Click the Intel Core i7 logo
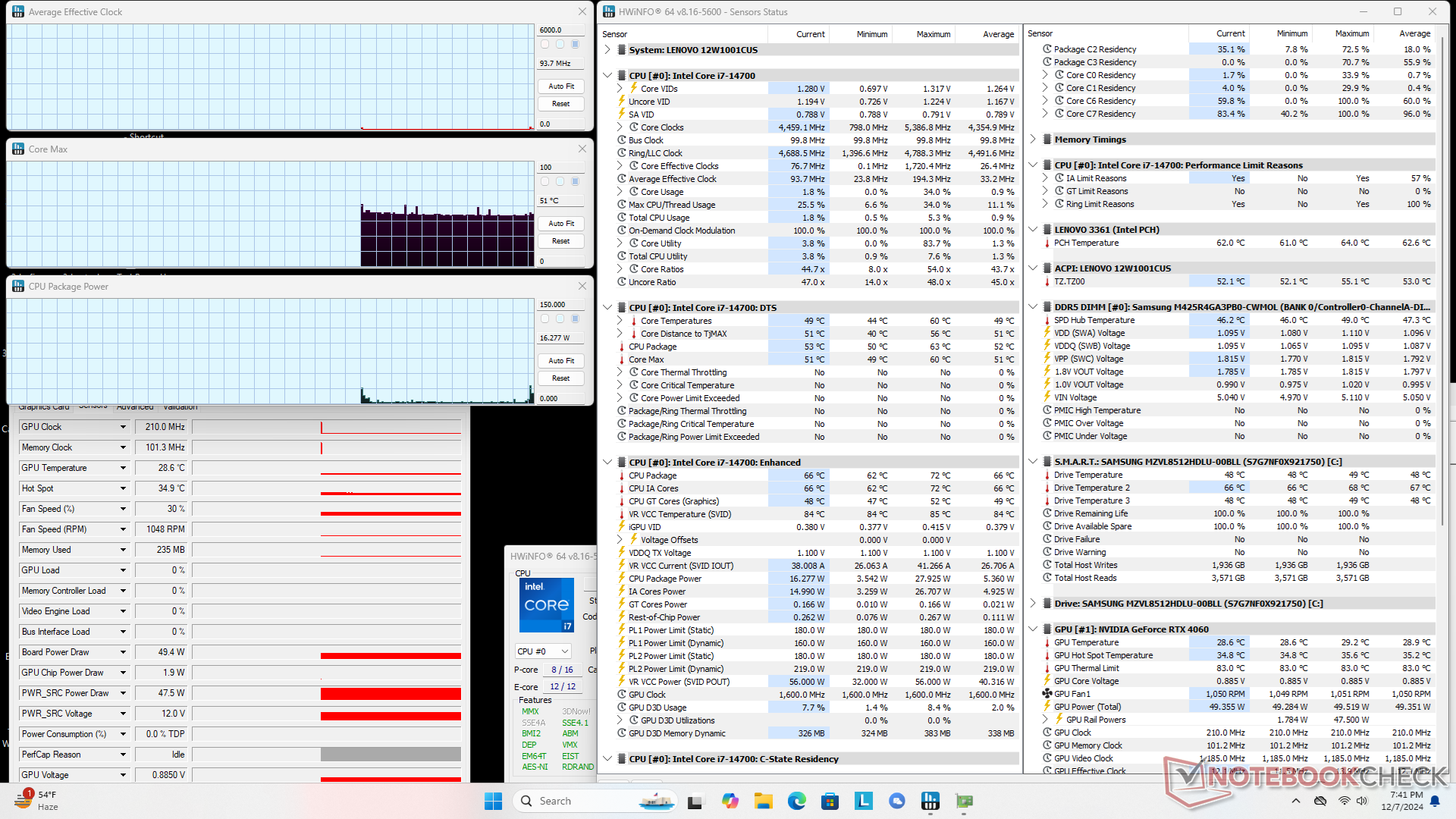The image size is (1456, 819). click(546, 605)
